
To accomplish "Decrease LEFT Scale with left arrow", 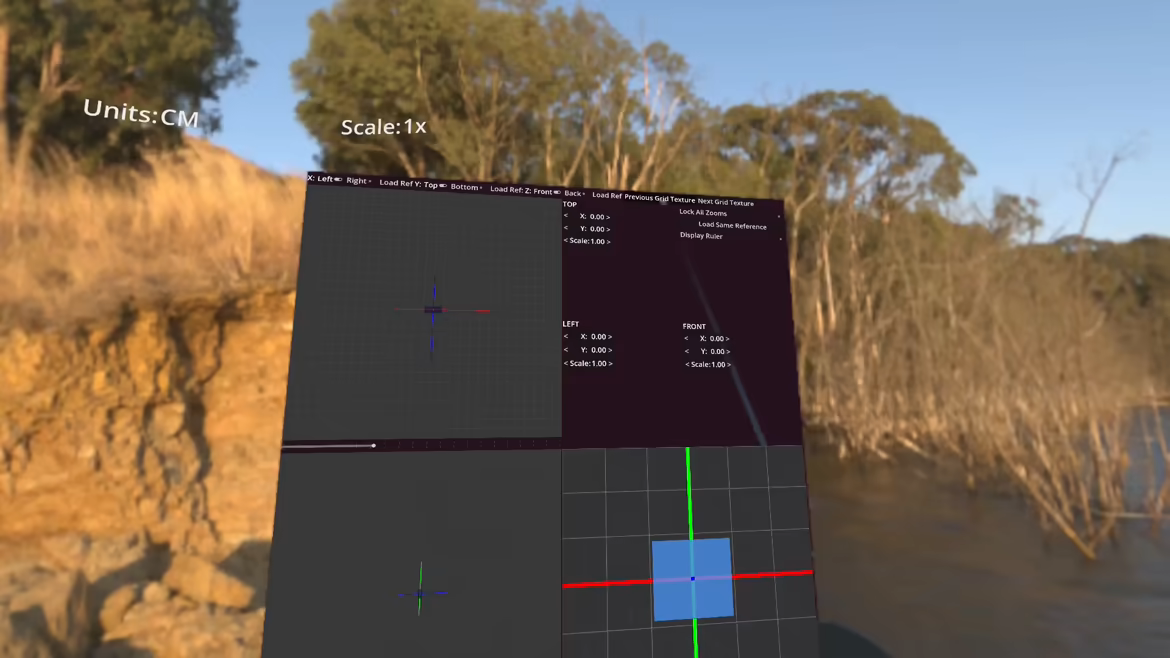I will point(566,363).
